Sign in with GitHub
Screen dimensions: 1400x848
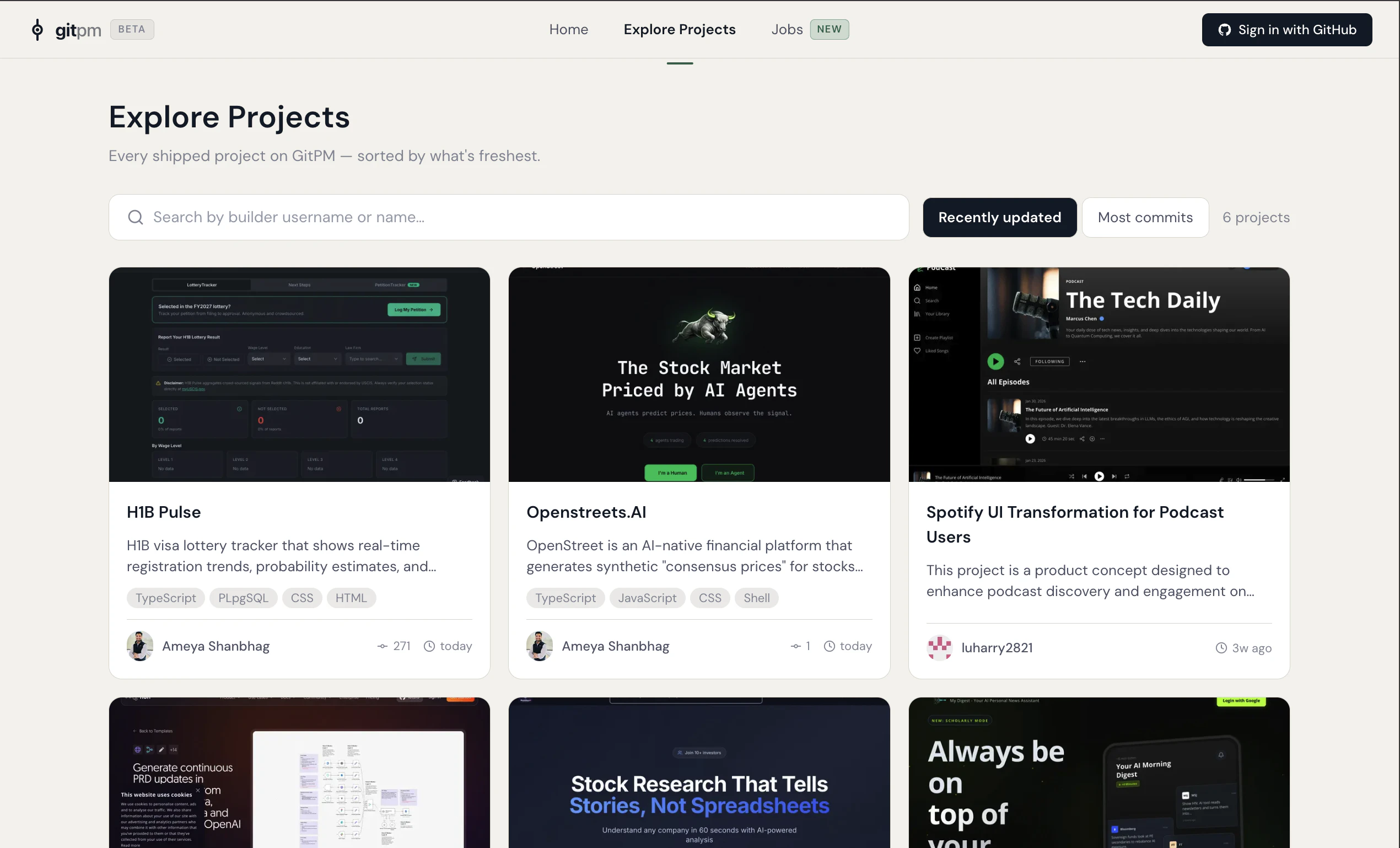point(1286,30)
